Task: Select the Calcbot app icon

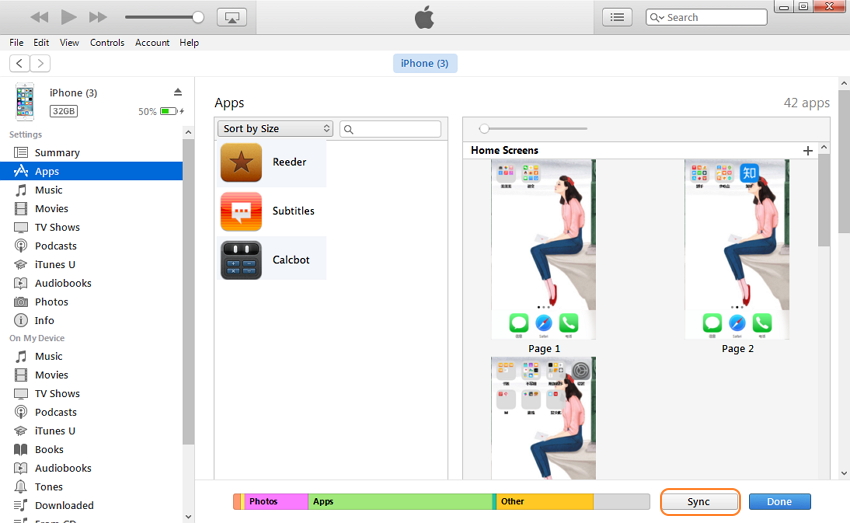Action: coord(241,260)
